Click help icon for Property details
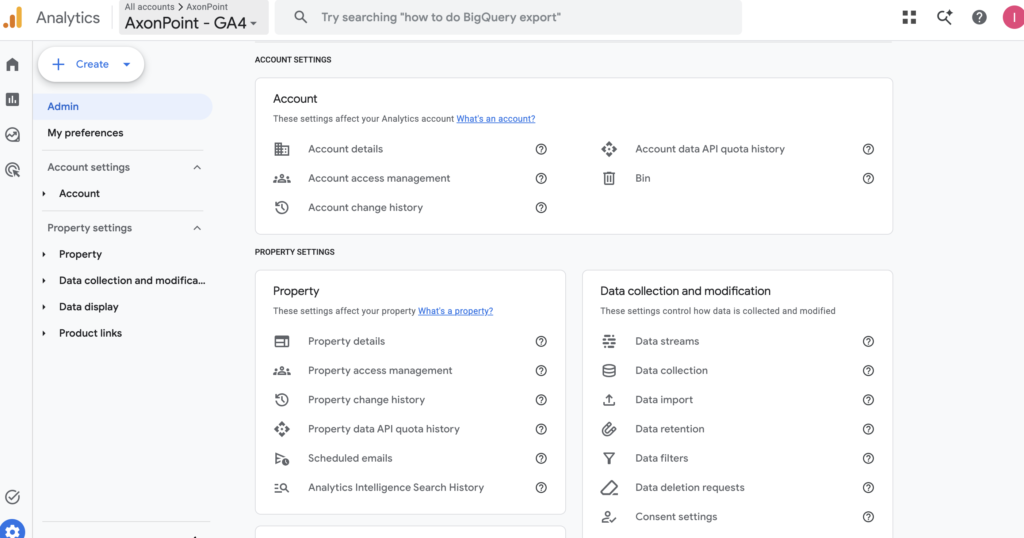The width and height of the screenshot is (1024, 538). [x=541, y=341]
